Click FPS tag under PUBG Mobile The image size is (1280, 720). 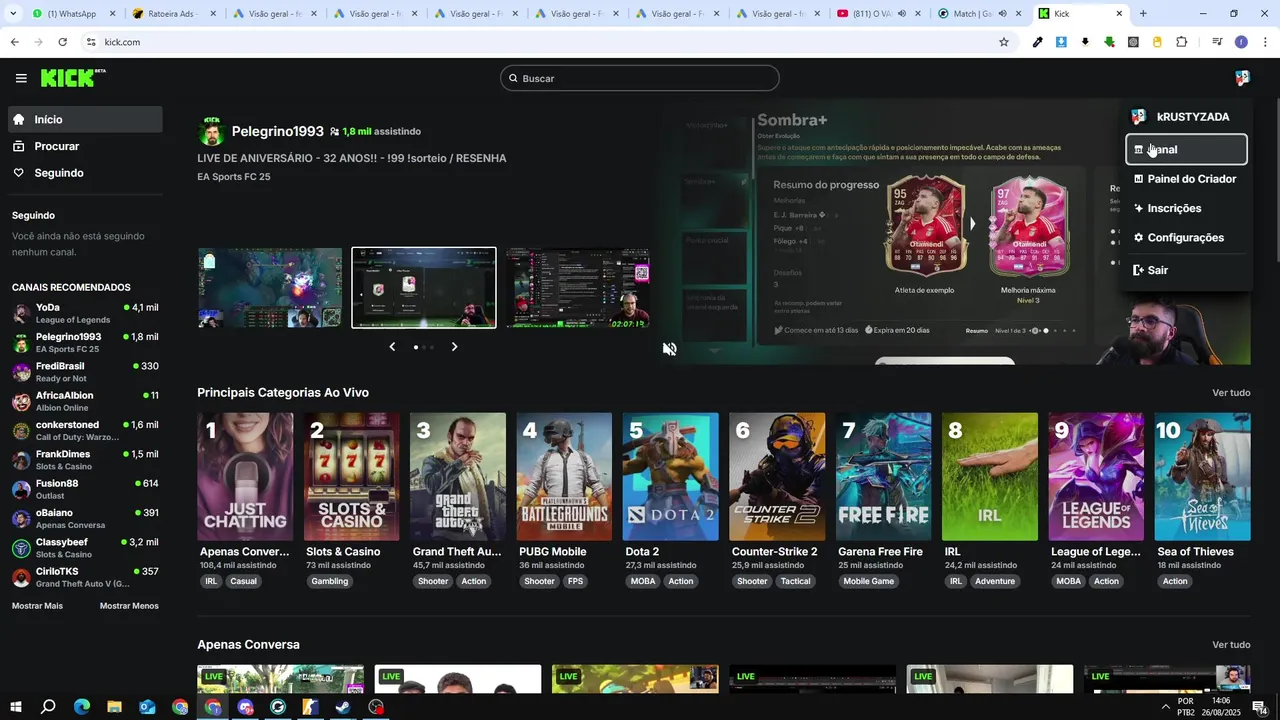[x=575, y=581]
